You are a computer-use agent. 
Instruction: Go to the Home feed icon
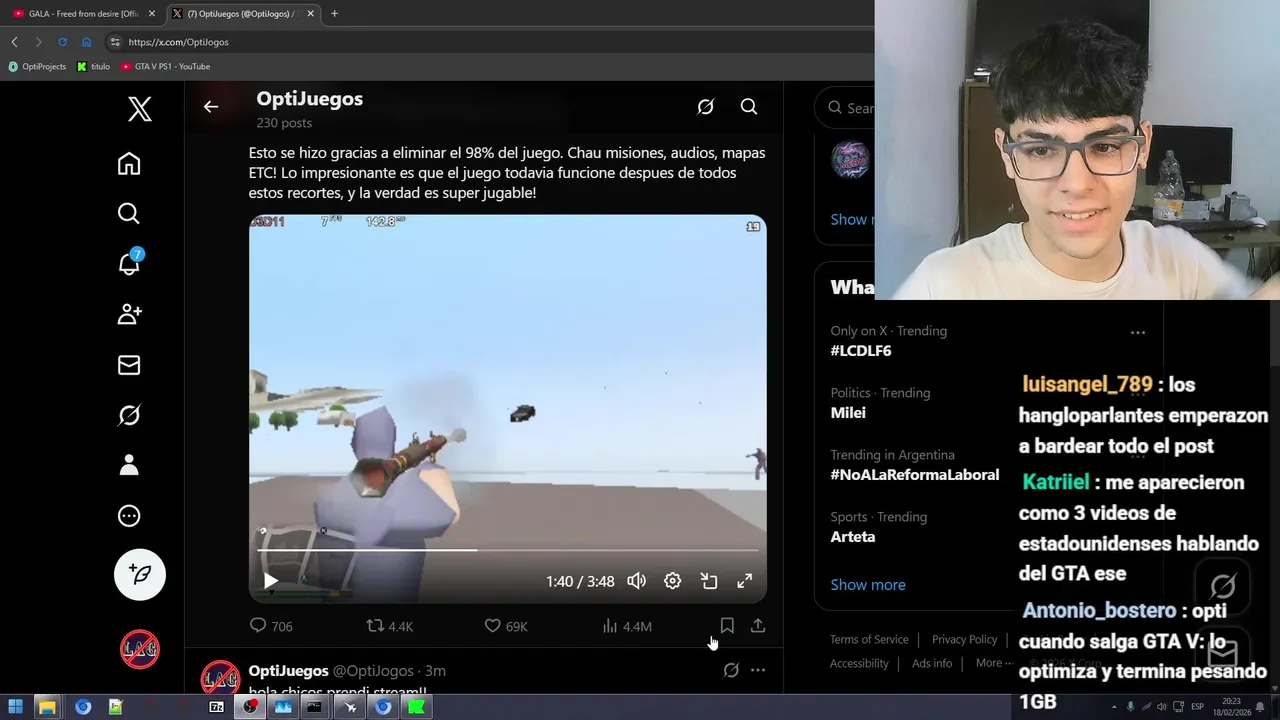[x=129, y=163]
